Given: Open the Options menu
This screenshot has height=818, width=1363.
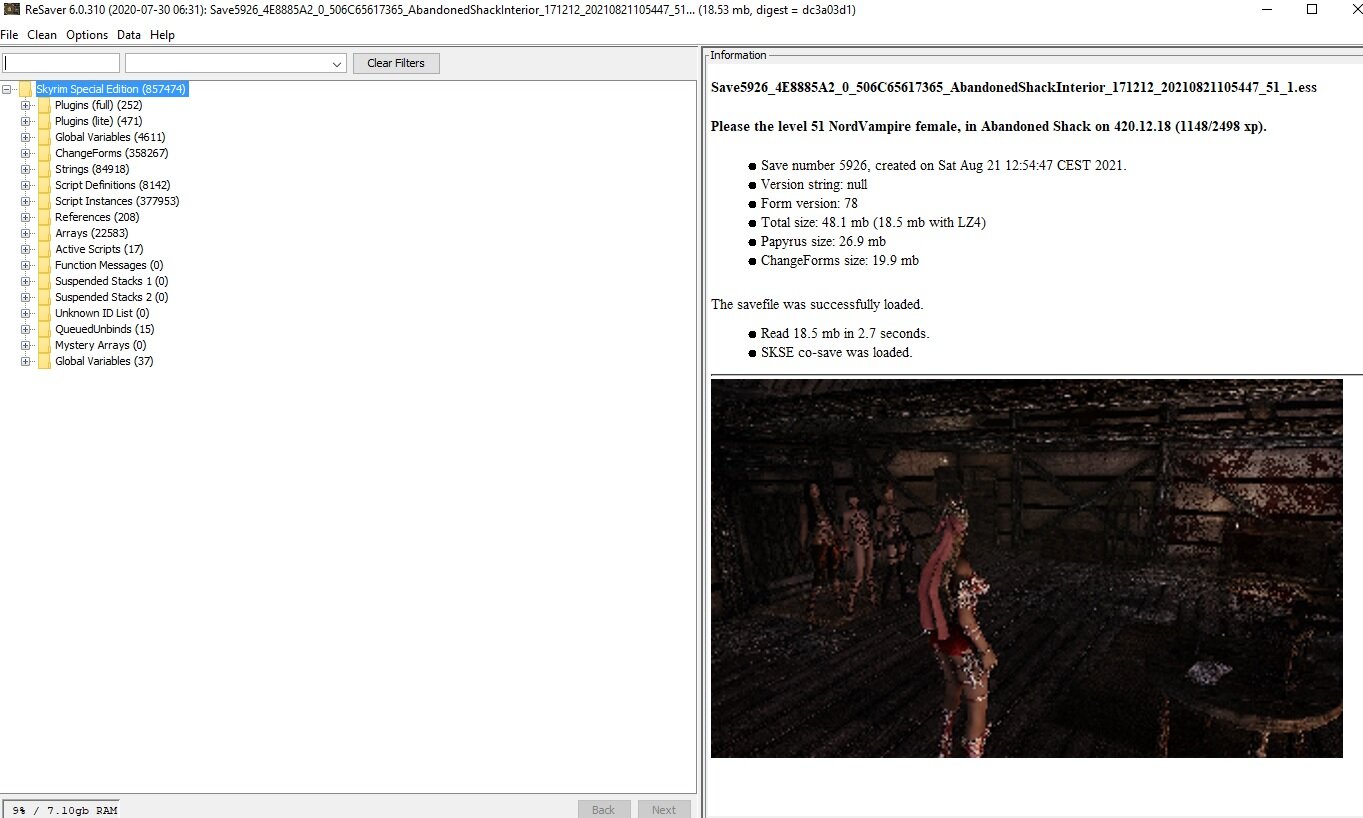Looking at the screenshot, I should click(87, 35).
